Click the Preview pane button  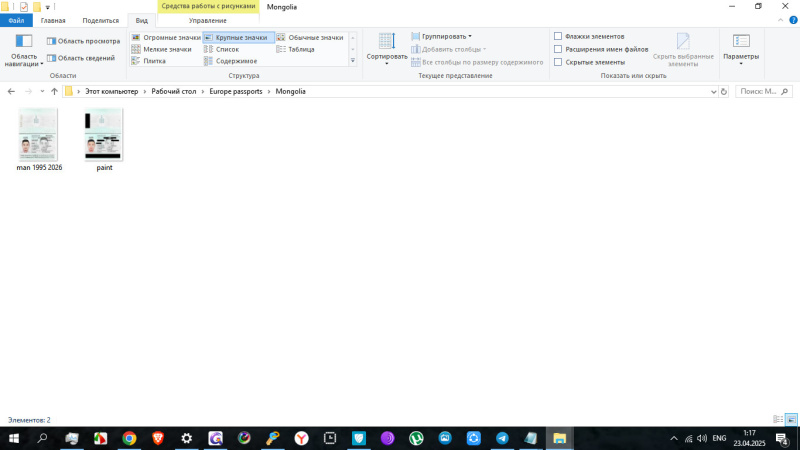pos(82,41)
